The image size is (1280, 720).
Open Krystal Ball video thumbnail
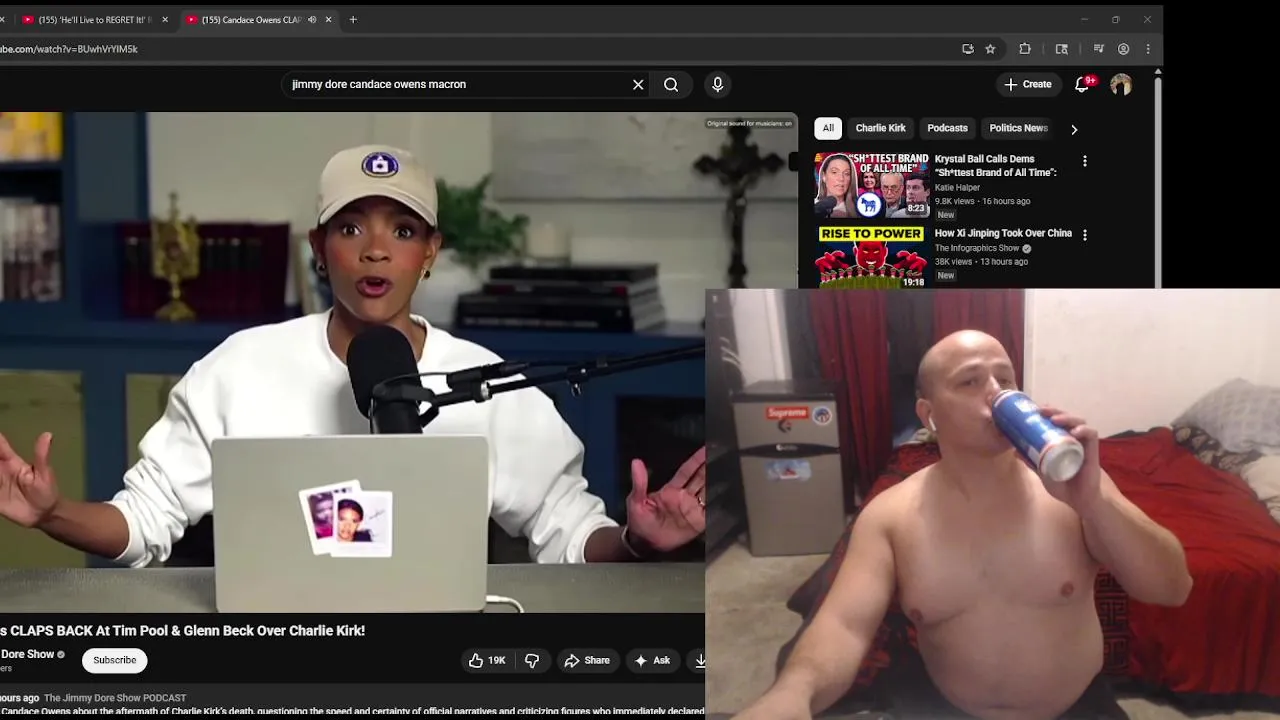click(x=871, y=185)
